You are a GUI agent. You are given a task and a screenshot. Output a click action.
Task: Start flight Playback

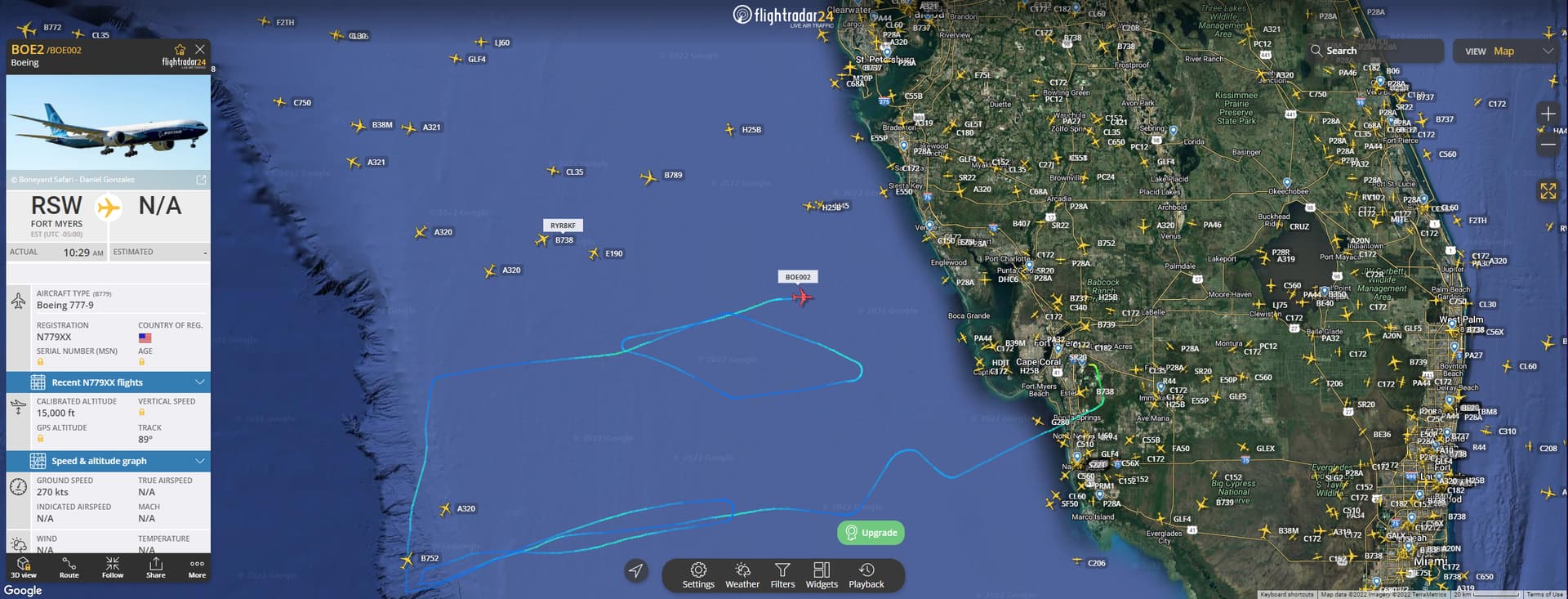(866, 575)
